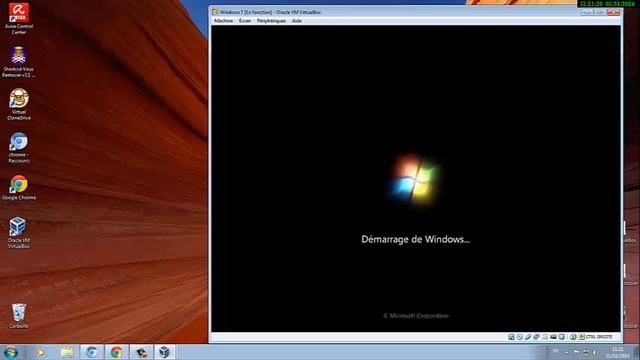Select the Shortcut Virus Remover desktop icon
The height and width of the screenshot is (360, 640).
point(18,62)
